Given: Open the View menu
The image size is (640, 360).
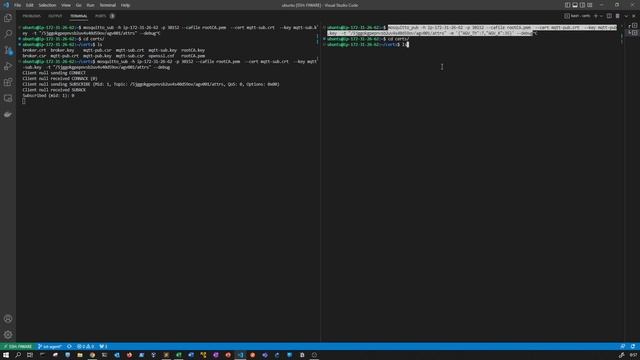Looking at the screenshot, I should pyautogui.click(x=66, y=5).
